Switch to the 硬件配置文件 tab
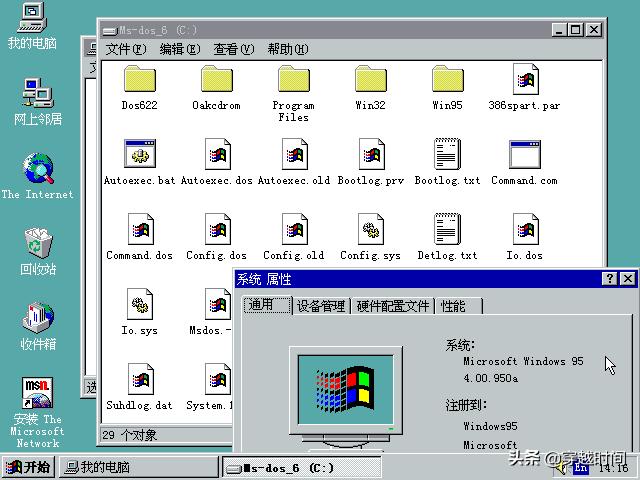640x480 pixels. click(x=393, y=306)
